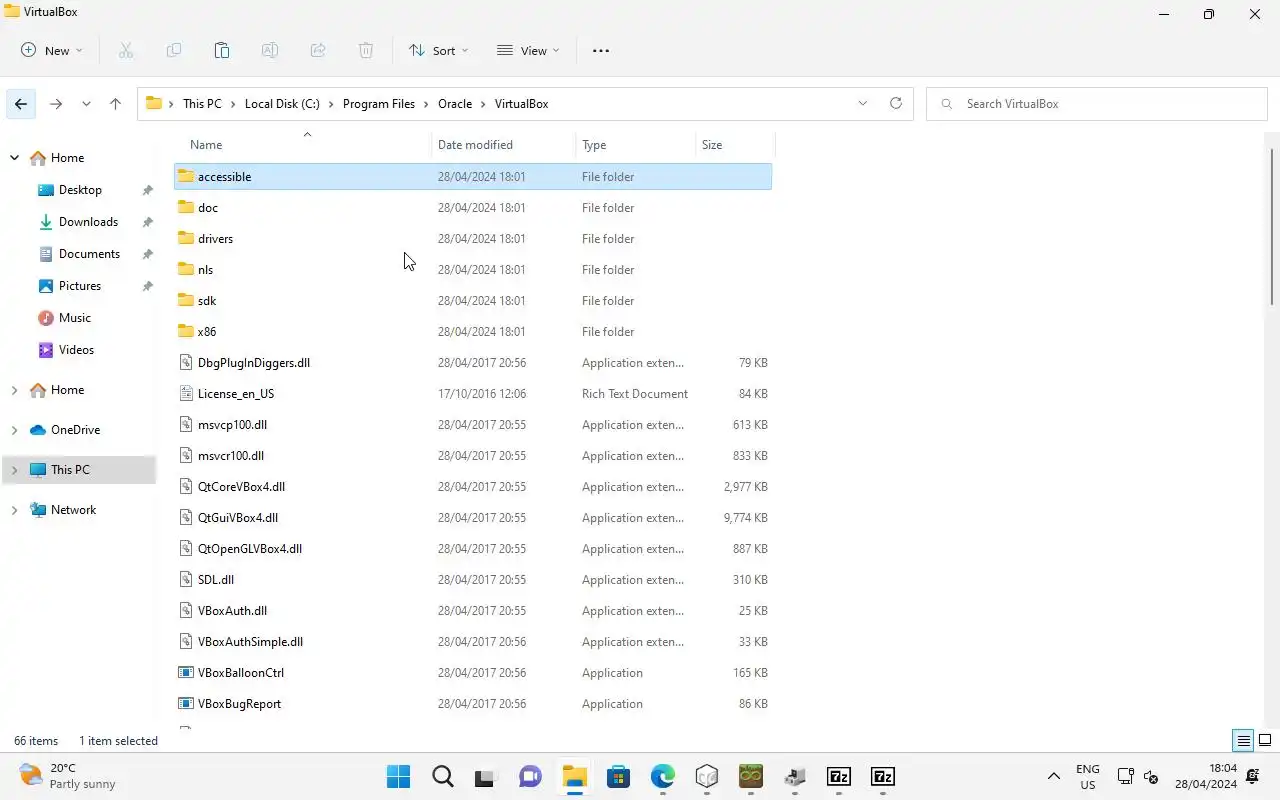Open Task View on taskbar
The width and height of the screenshot is (1280, 800).
486,776
